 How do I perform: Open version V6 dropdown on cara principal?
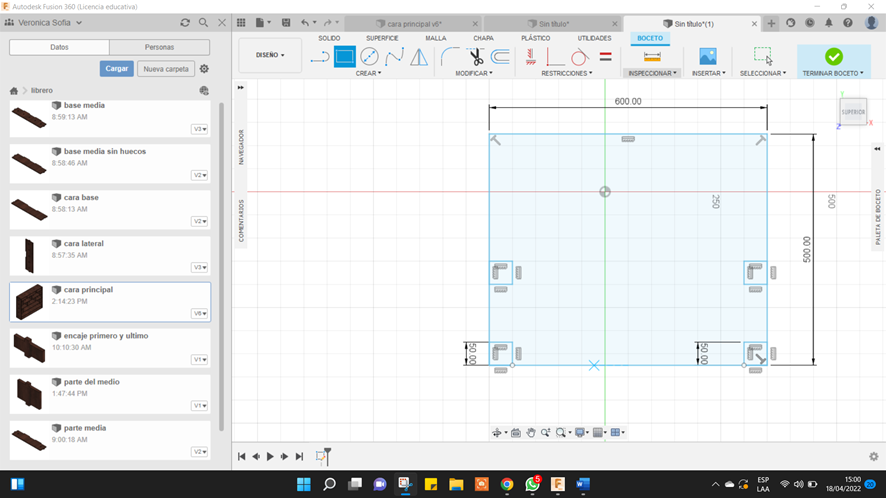(199, 314)
